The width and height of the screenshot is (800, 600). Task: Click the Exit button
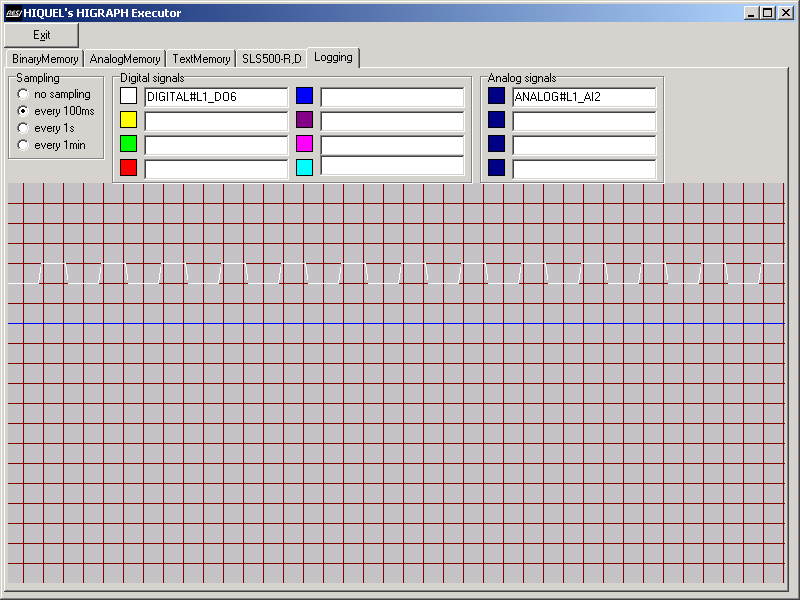coord(41,35)
